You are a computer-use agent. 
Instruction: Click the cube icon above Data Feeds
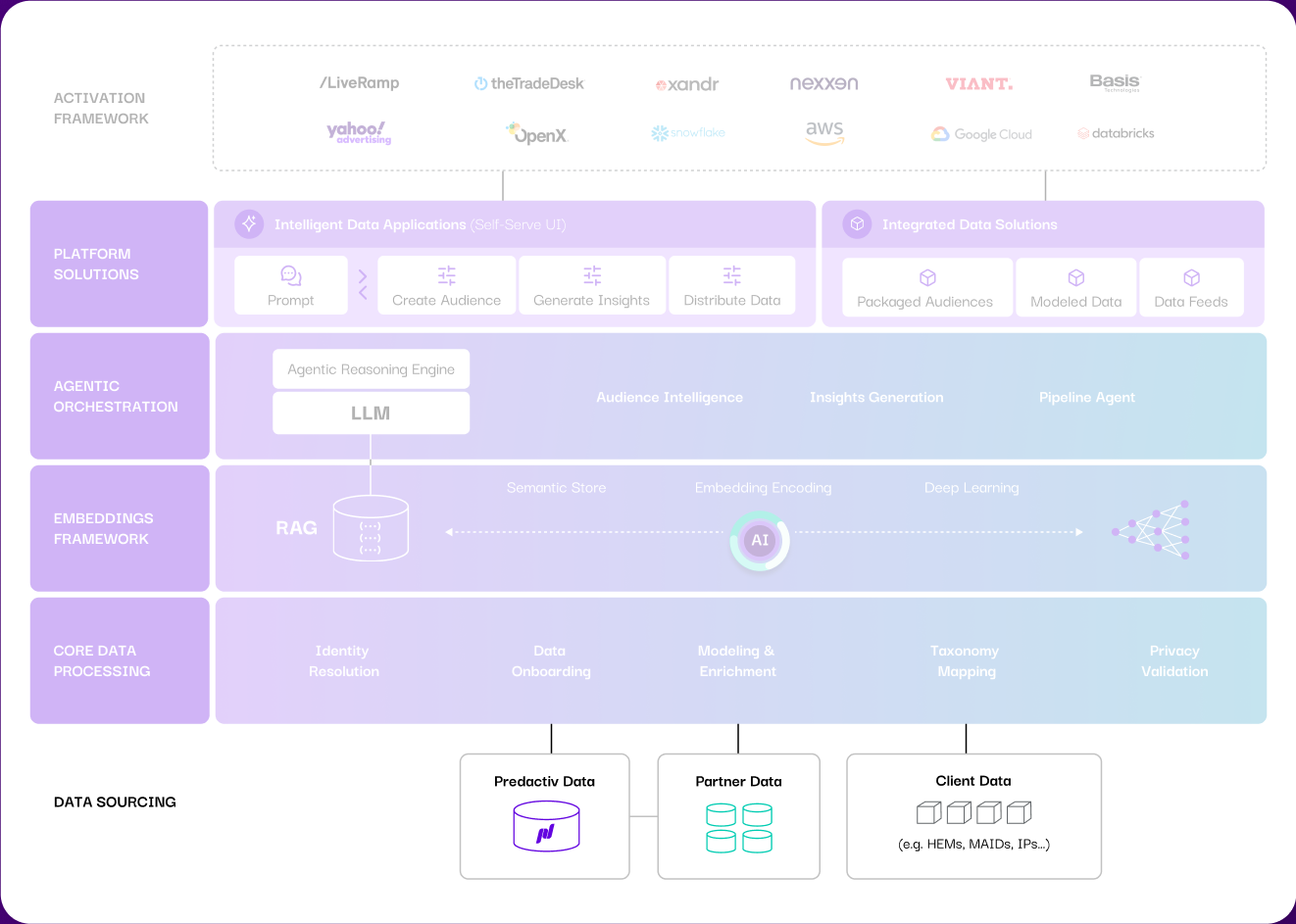1191,277
